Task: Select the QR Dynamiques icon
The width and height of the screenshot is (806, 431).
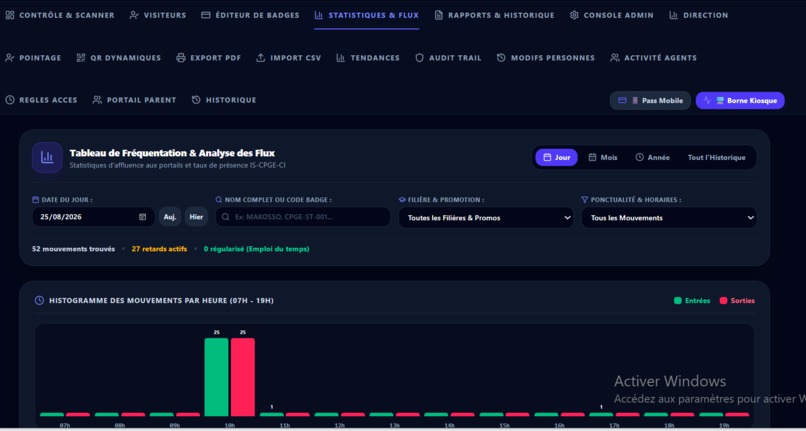Action: pos(81,58)
